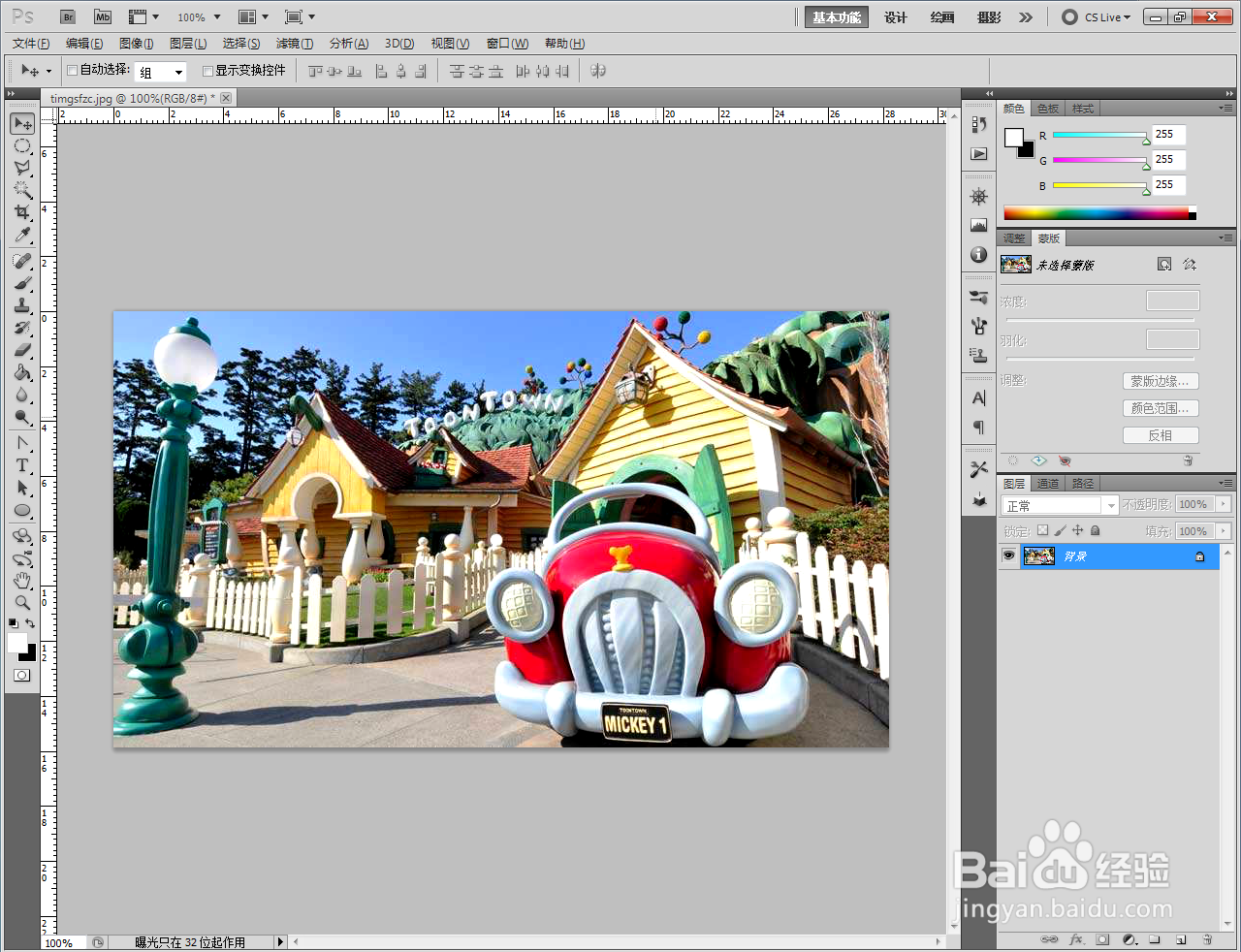Toggle lock position in Layers panel
This screenshot has width=1241, height=952.
tap(1077, 531)
